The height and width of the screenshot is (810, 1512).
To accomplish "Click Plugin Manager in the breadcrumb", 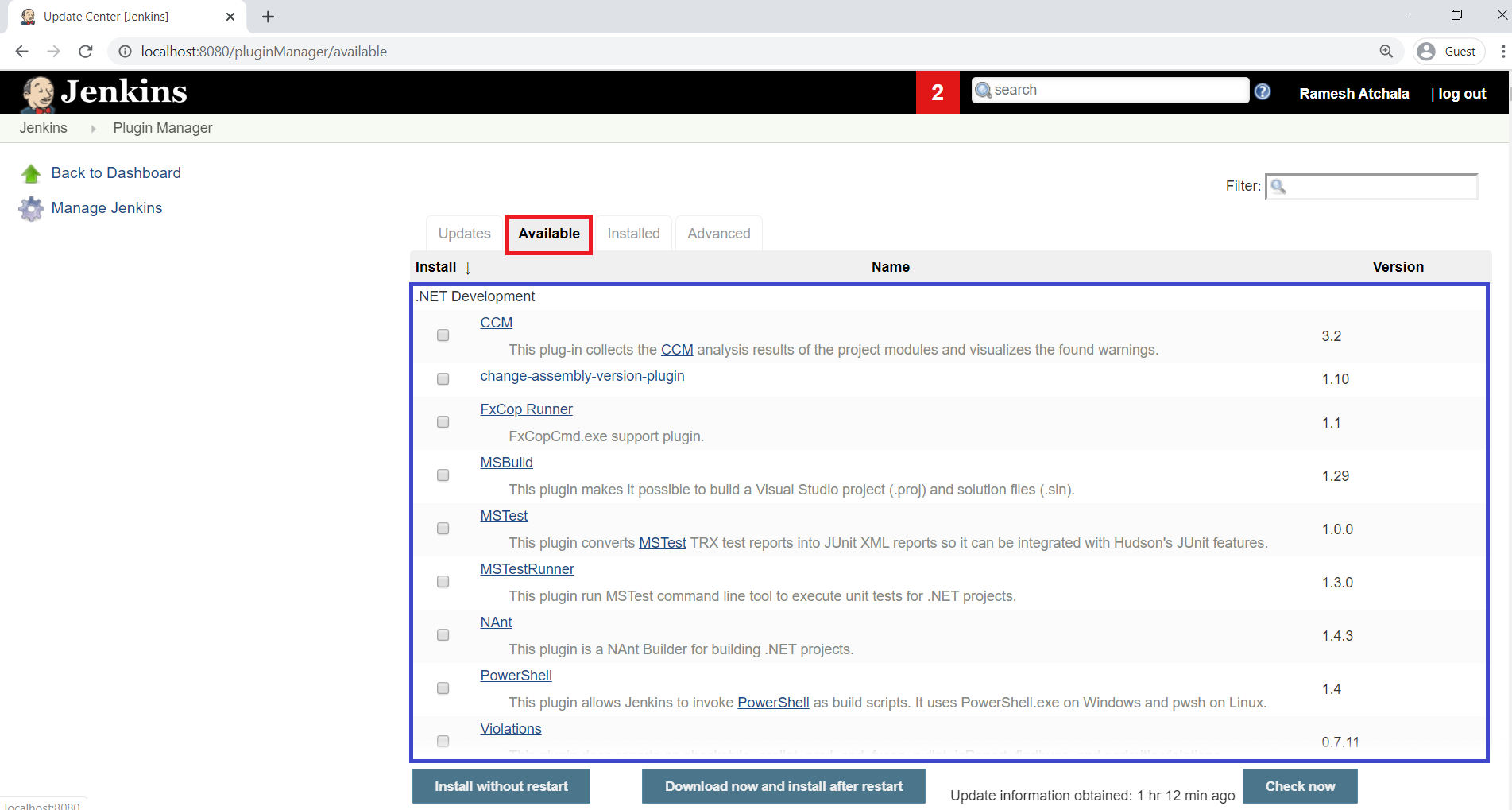I will (x=163, y=128).
